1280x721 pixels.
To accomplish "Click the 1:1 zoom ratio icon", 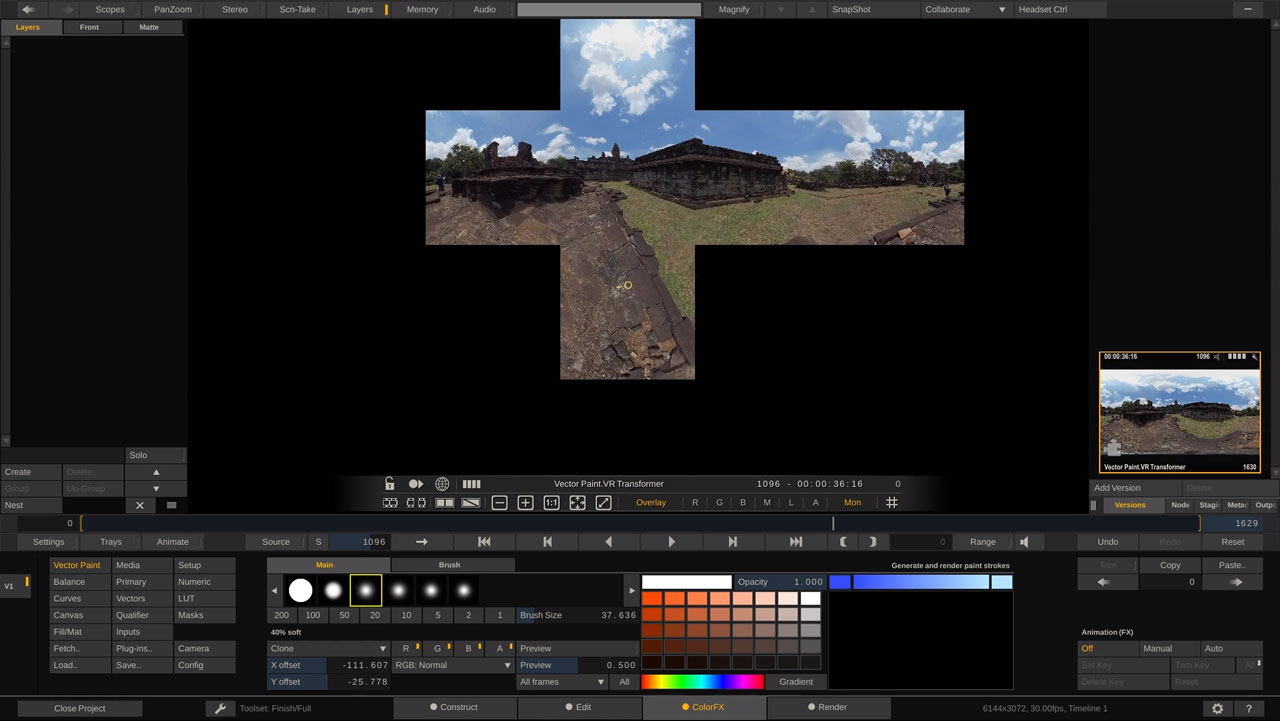I will 551,502.
